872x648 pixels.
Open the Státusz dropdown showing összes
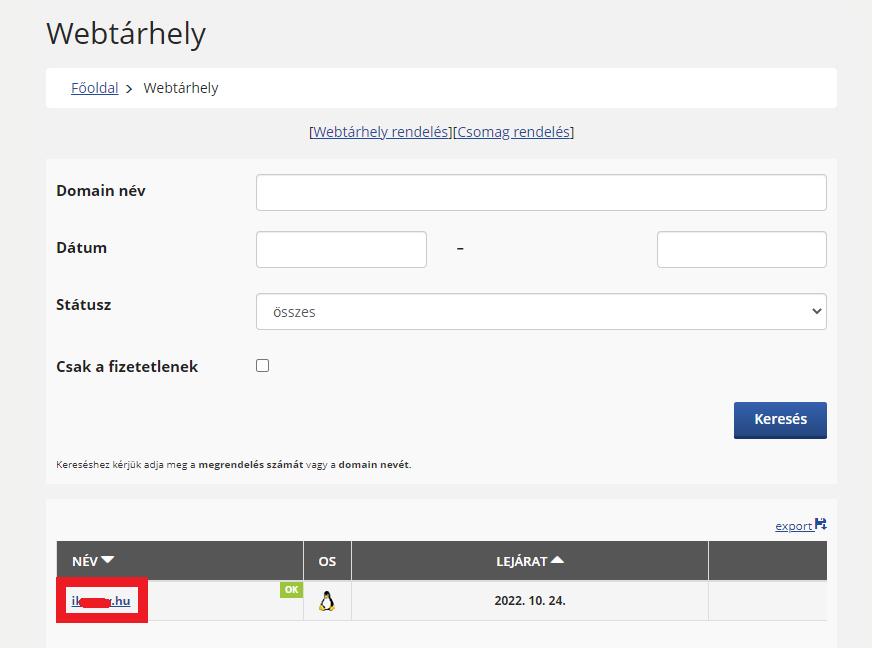541,311
